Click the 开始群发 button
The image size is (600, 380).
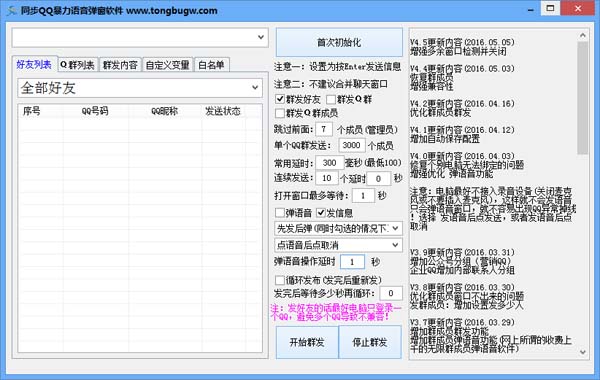[307, 342]
